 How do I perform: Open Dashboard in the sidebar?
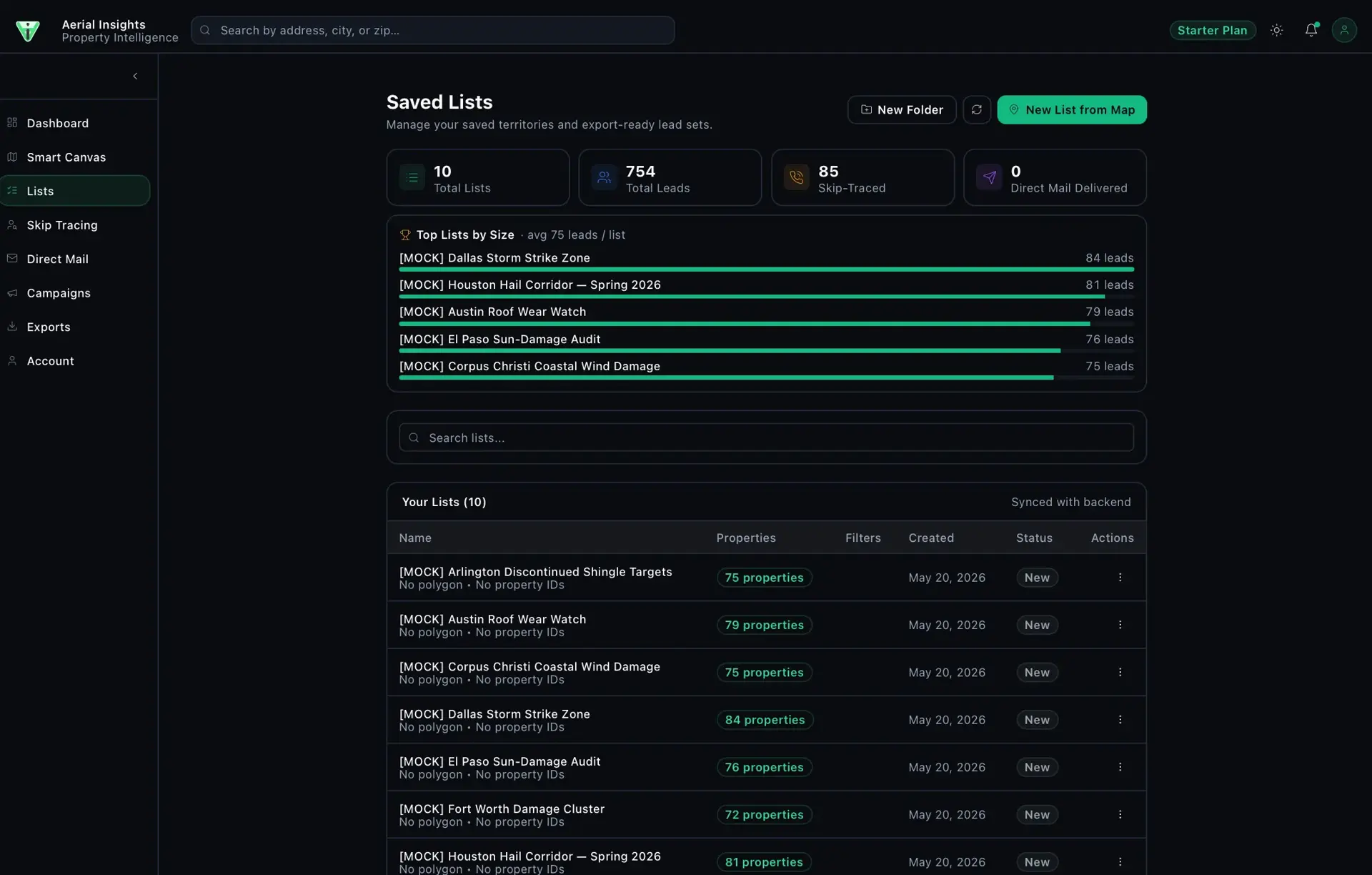[75, 123]
